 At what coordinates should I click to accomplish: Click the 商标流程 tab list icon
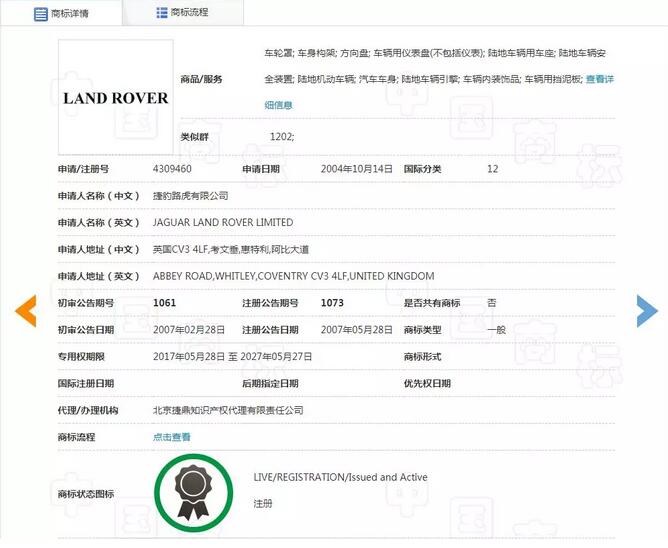(x=162, y=12)
